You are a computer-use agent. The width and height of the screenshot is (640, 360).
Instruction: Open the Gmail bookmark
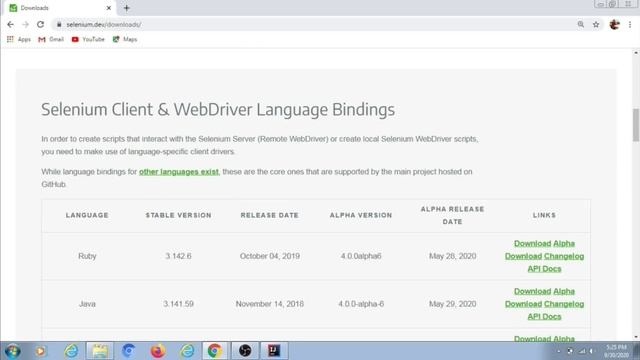click(x=51, y=39)
